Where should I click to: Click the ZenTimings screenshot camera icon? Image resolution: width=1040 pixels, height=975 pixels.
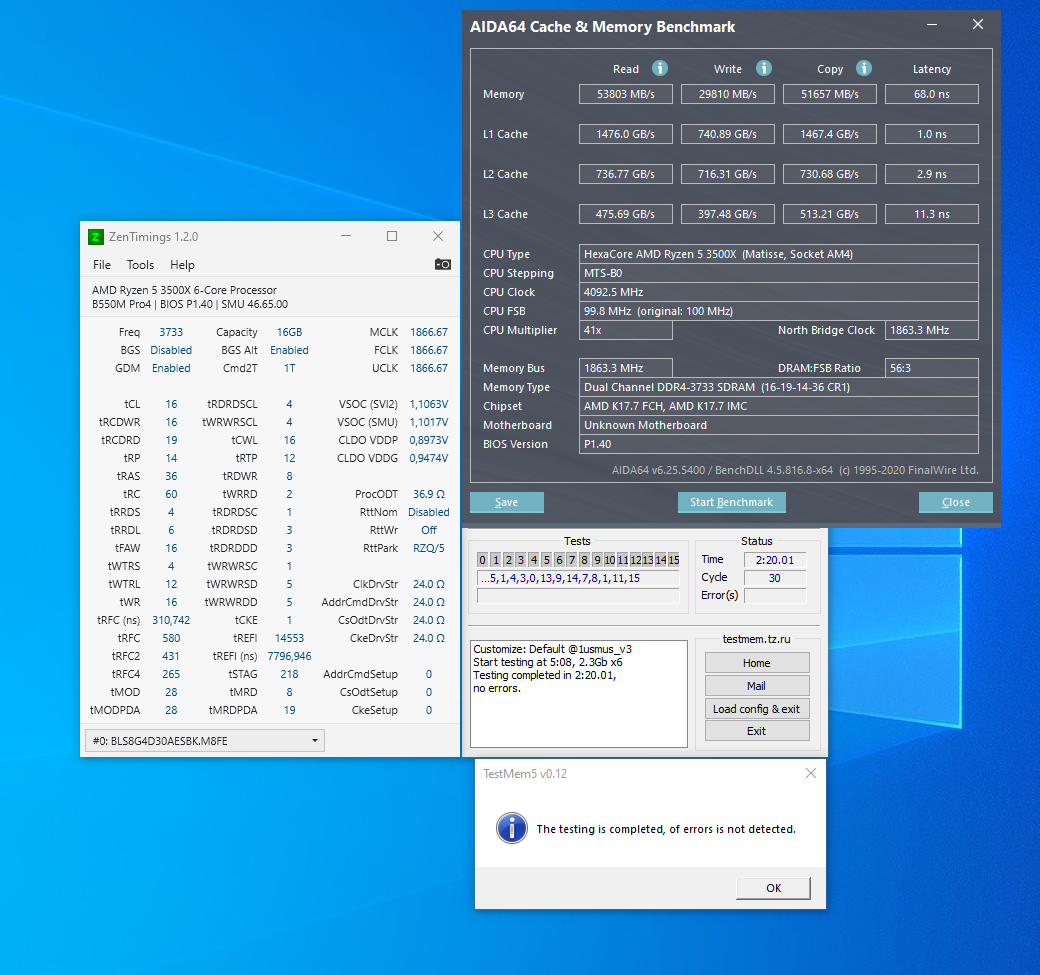pyautogui.click(x=442, y=264)
